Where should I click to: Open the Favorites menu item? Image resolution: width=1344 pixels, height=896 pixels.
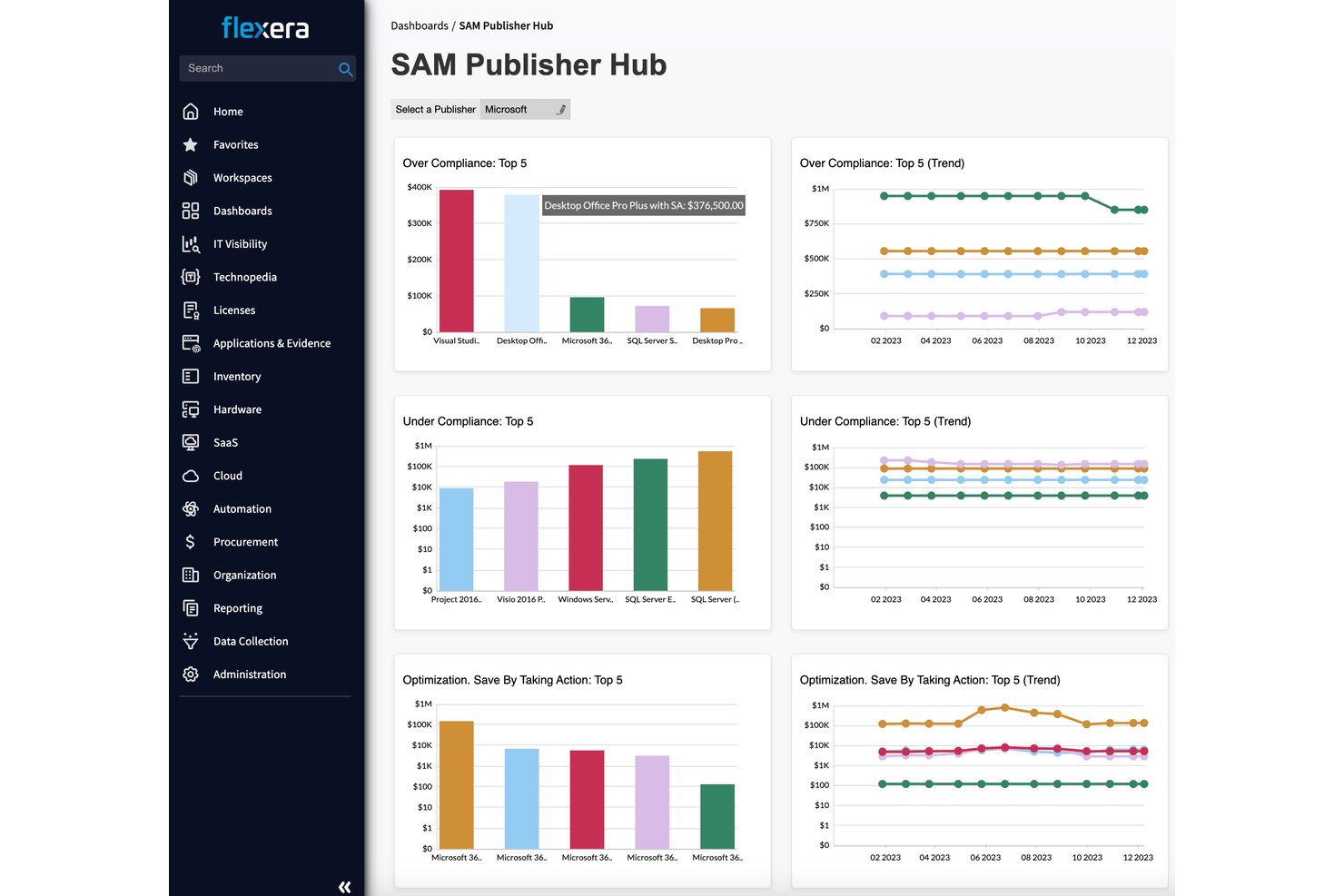click(x=236, y=144)
